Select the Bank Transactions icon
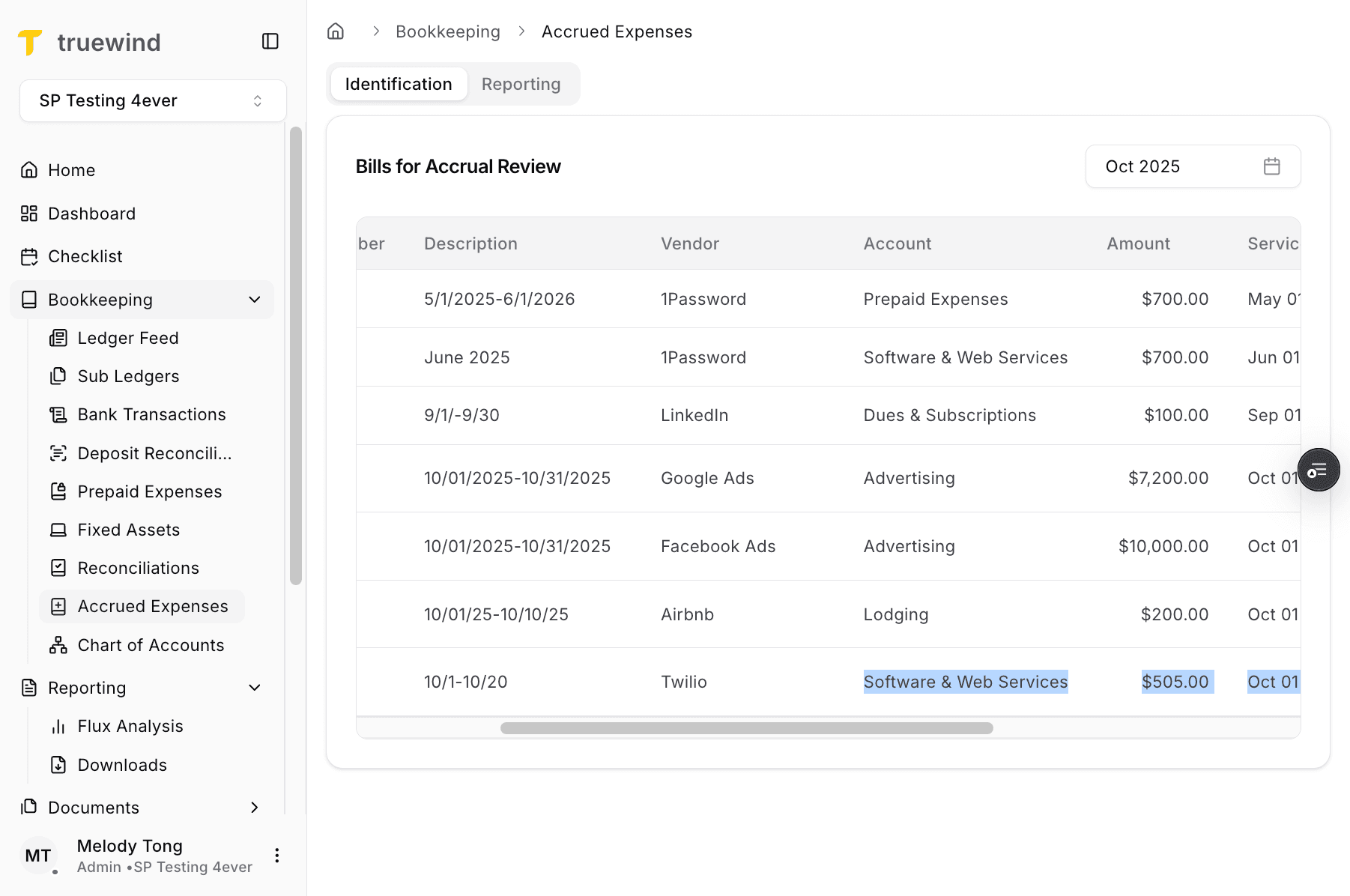Screen dimensions: 1350x896 click(x=58, y=414)
